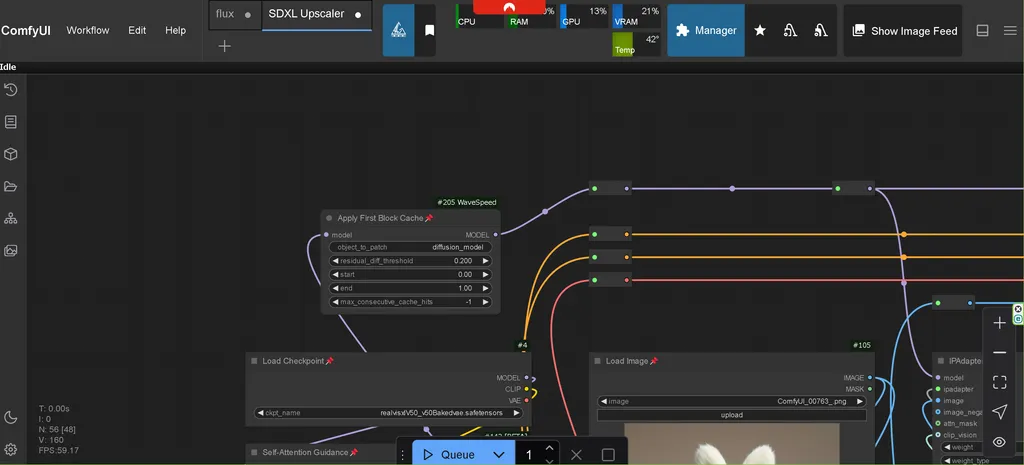Open the node library sidebar icon
The width and height of the screenshot is (1024, 465).
10,122
